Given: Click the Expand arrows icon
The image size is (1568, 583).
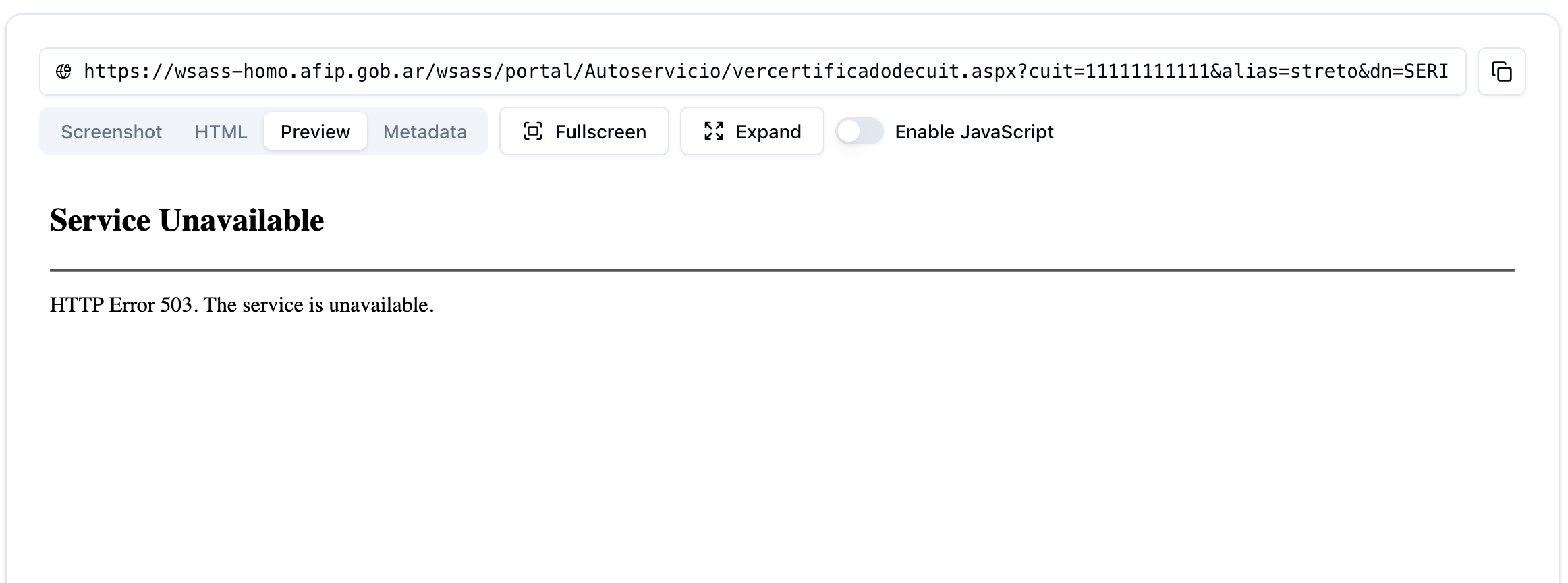Looking at the screenshot, I should point(714,132).
